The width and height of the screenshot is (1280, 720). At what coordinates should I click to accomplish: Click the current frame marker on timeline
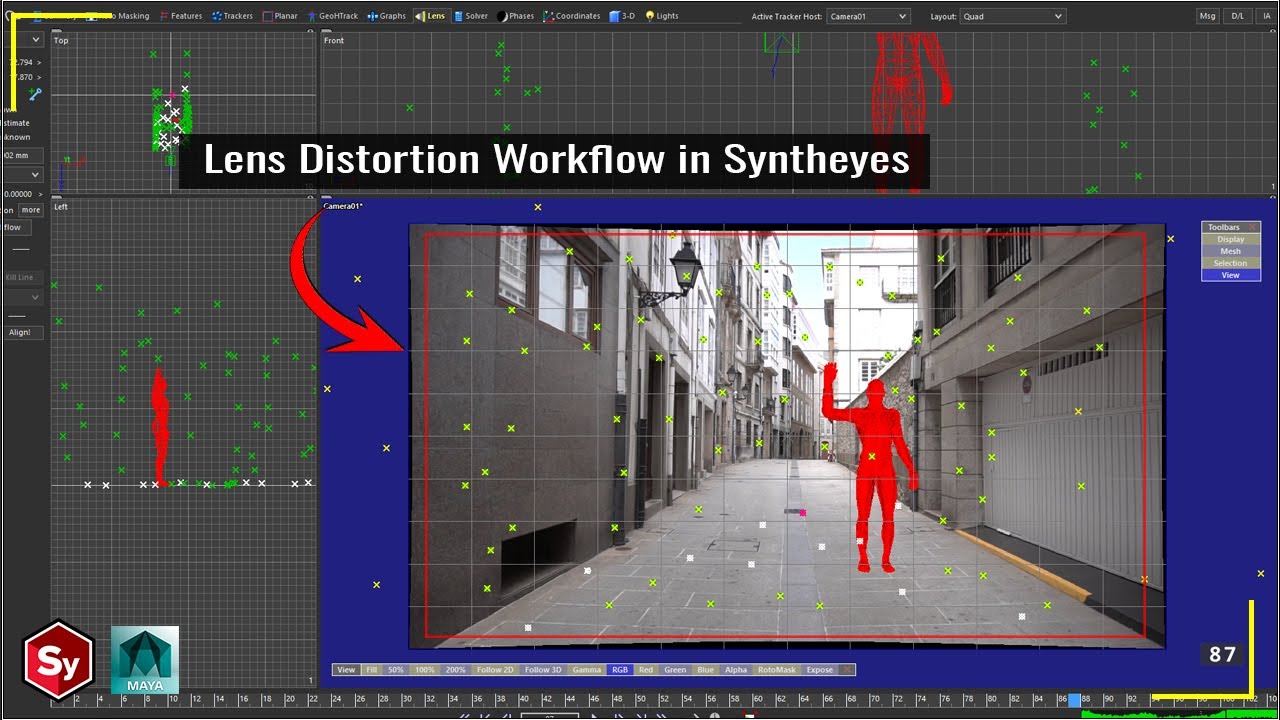pyautogui.click(x=1074, y=701)
